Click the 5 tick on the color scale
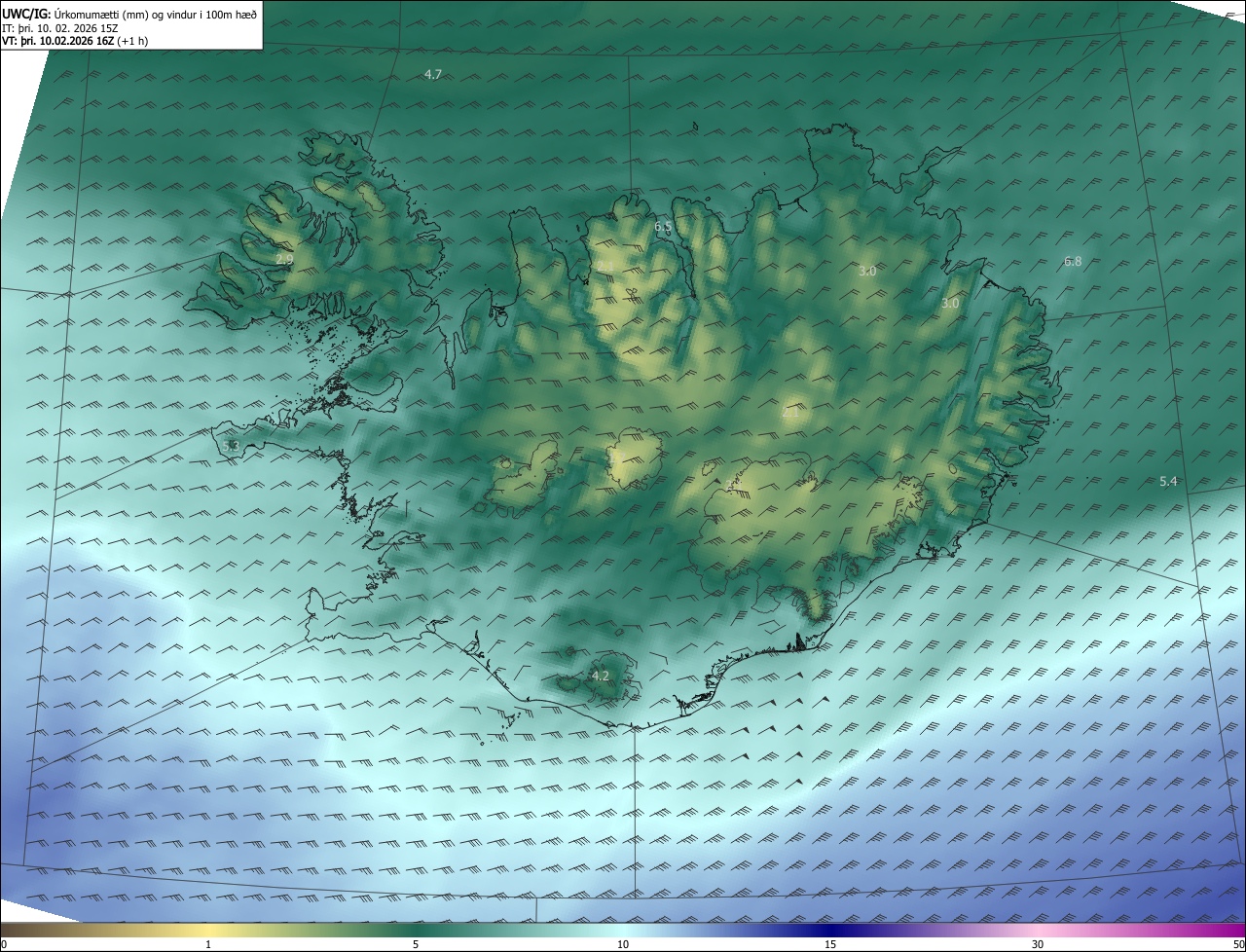The image size is (1246, 952). (x=416, y=944)
